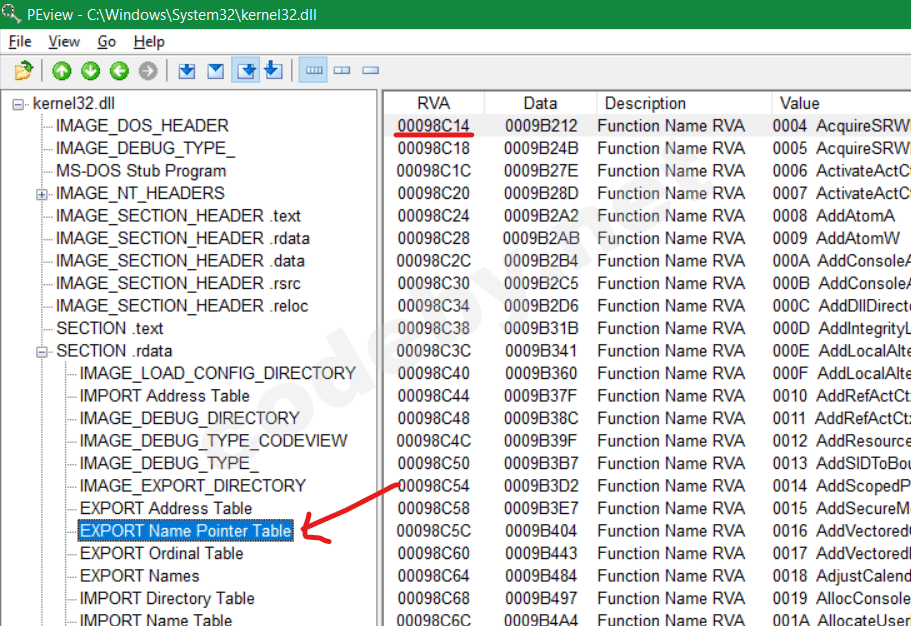This screenshot has height=626, width=911.
Task: Click data cell 0009B3D2
Action: coord(541,486)
